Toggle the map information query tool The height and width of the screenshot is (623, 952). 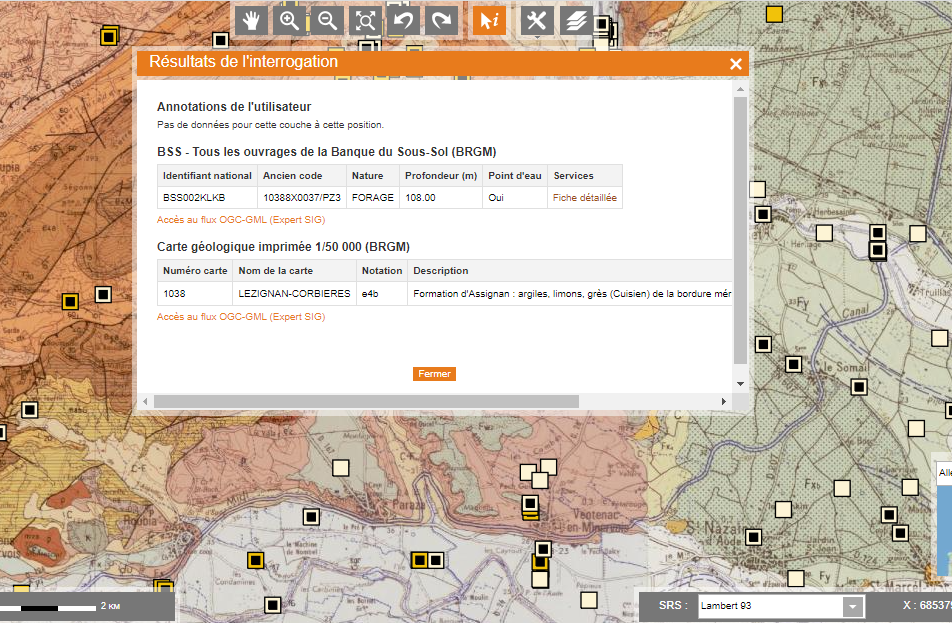[x=489, y=21]
